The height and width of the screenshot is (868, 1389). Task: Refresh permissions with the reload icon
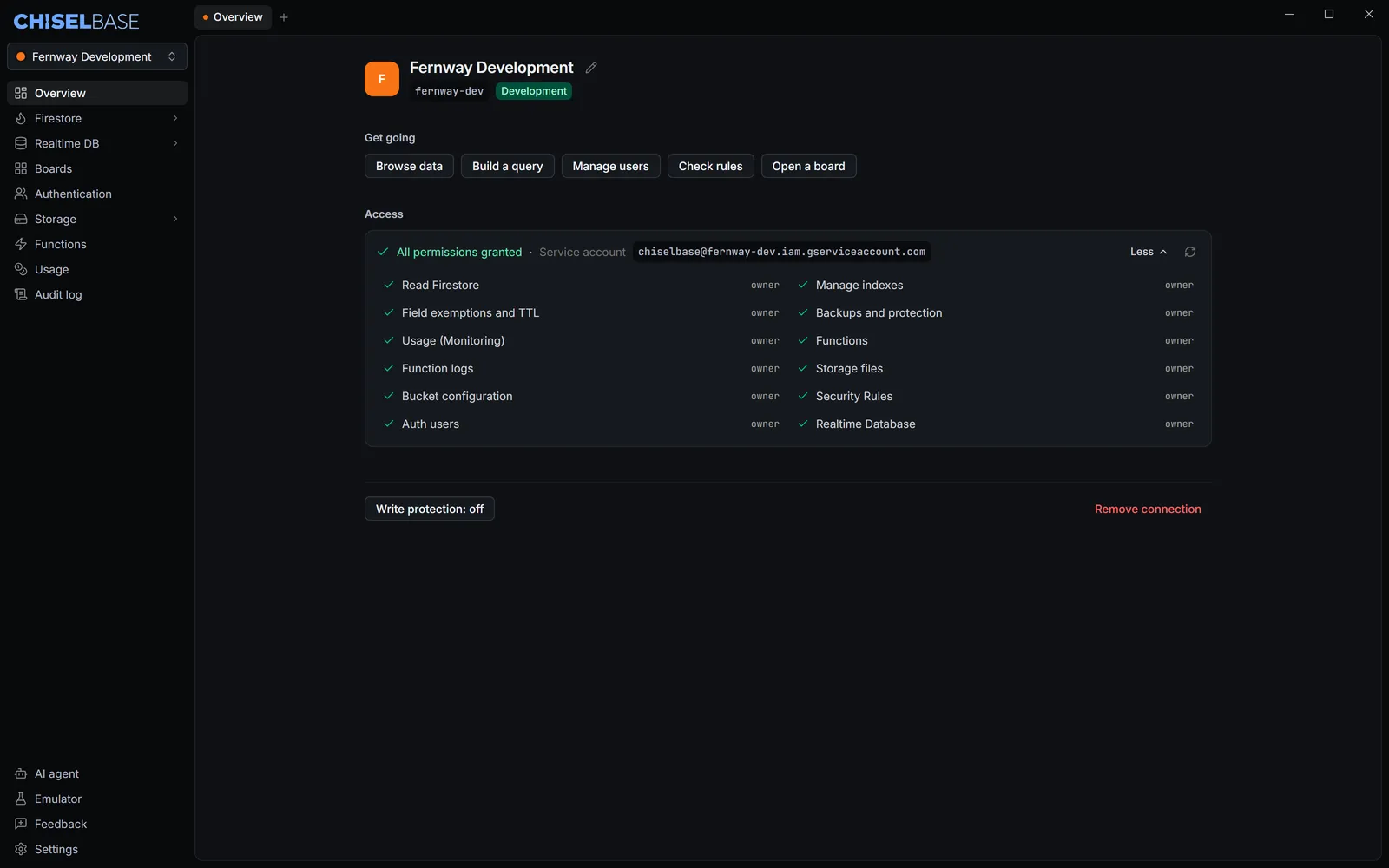click(x=1190, y=252)
